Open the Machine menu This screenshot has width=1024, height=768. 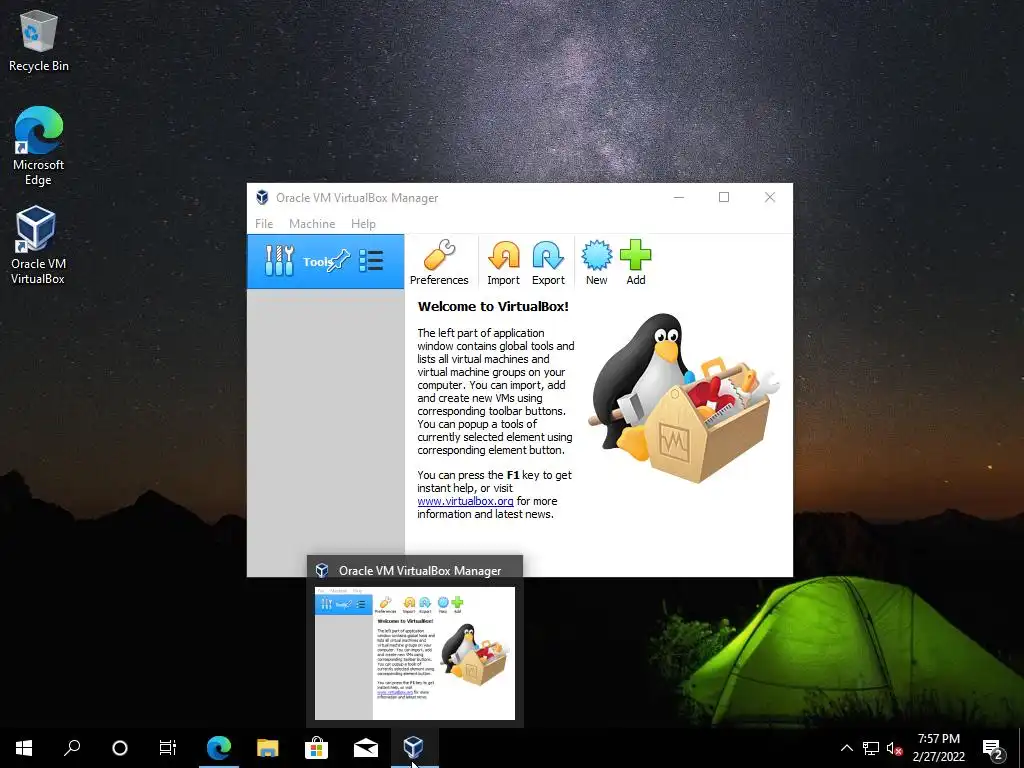312,223
